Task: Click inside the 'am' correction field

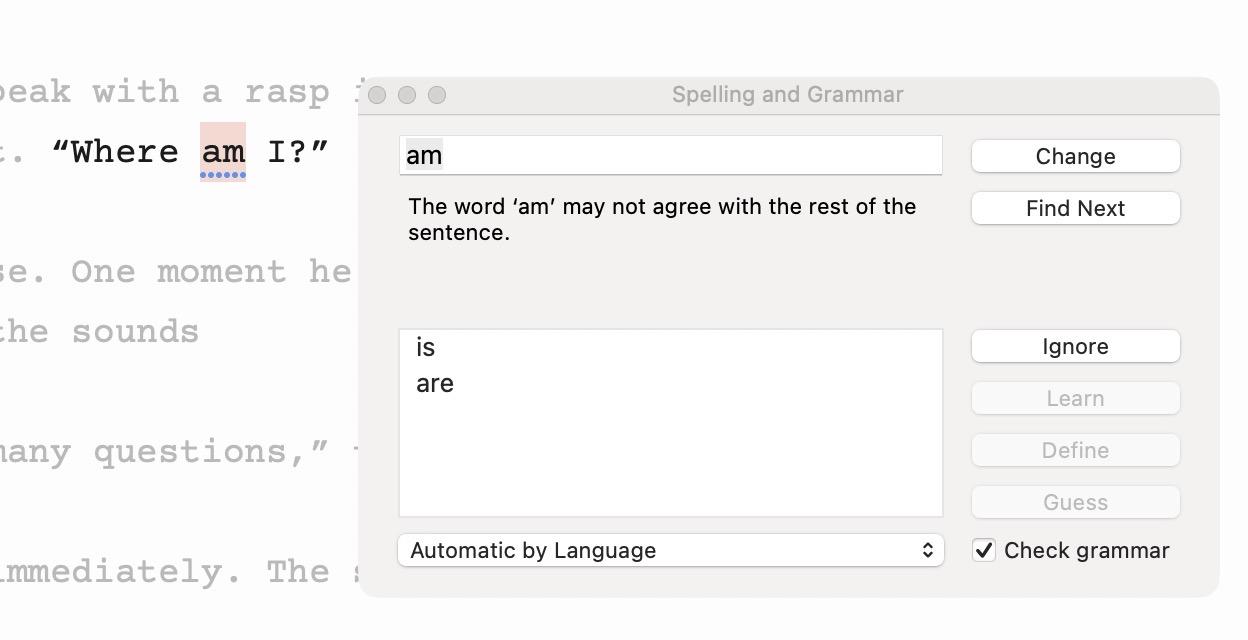Action: tap(670, 155)
